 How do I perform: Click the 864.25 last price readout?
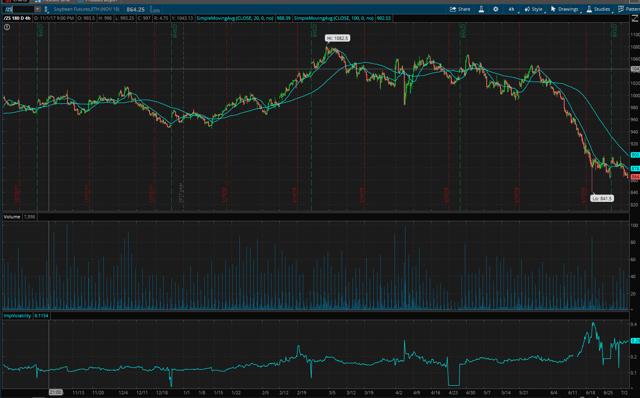point(135,9)
